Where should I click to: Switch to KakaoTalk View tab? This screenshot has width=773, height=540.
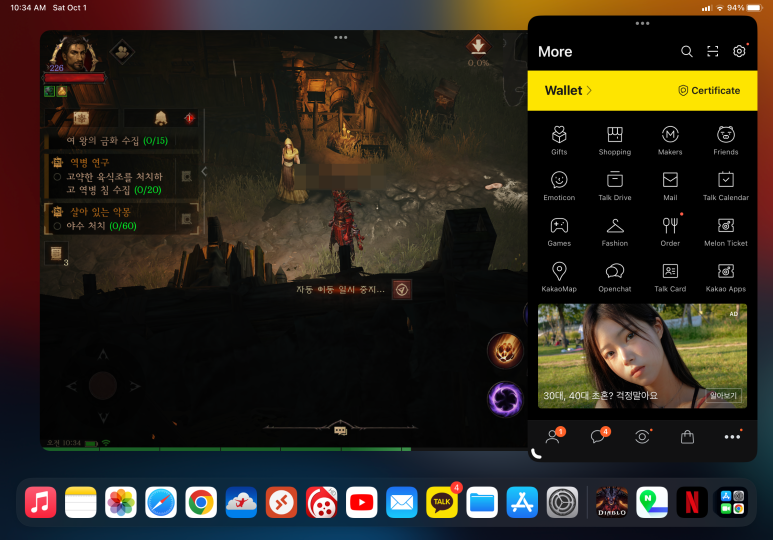pyautogui.click(x=642, y=436)
